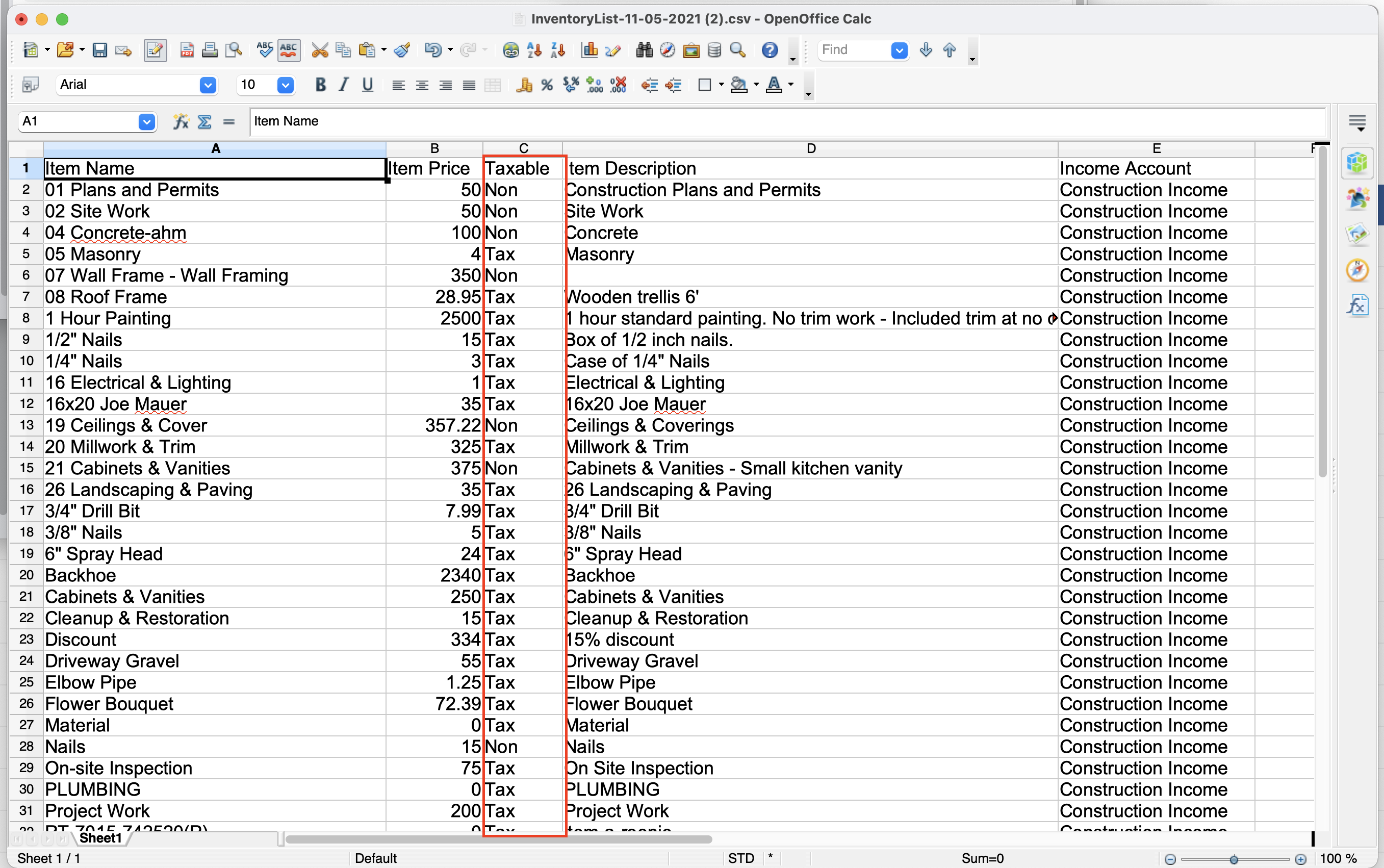Toggle bold formatting
The image size is (1384, 868).
click(320, 85)
